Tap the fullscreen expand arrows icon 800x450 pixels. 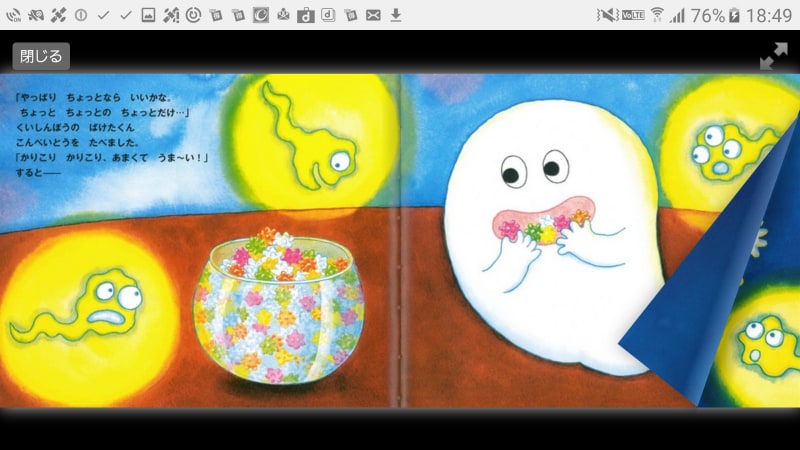773,56
